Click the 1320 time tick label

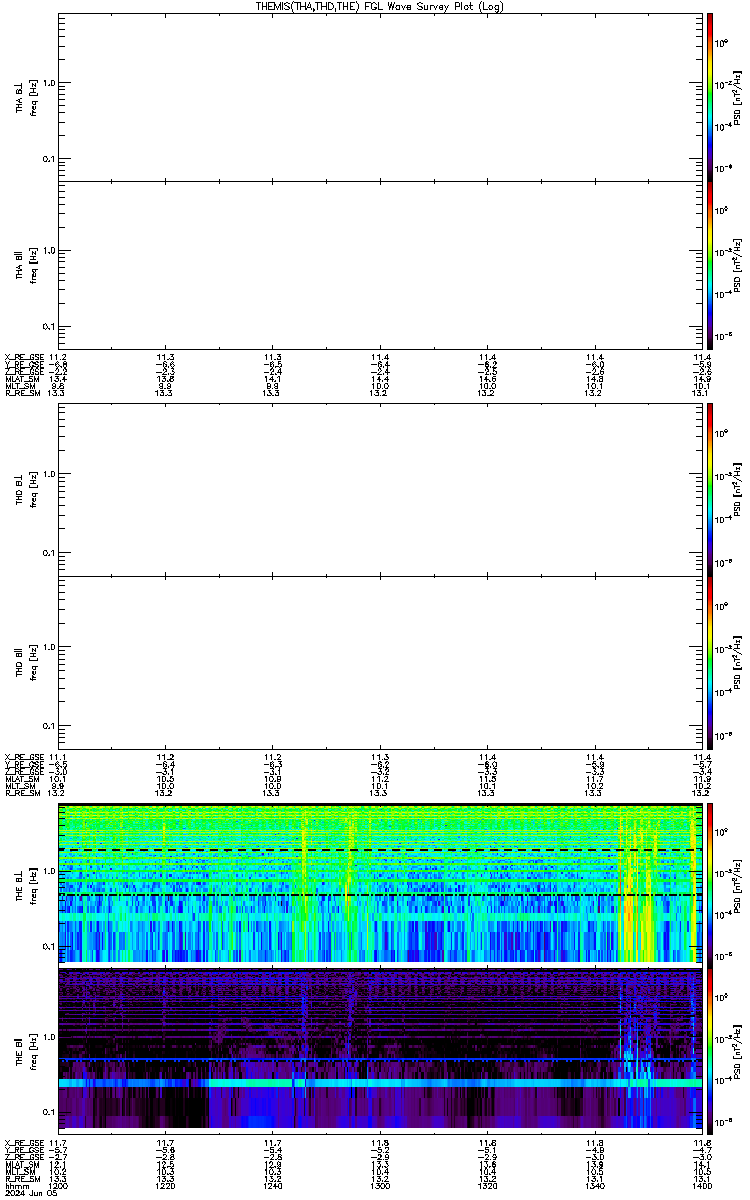[487, 1185]
